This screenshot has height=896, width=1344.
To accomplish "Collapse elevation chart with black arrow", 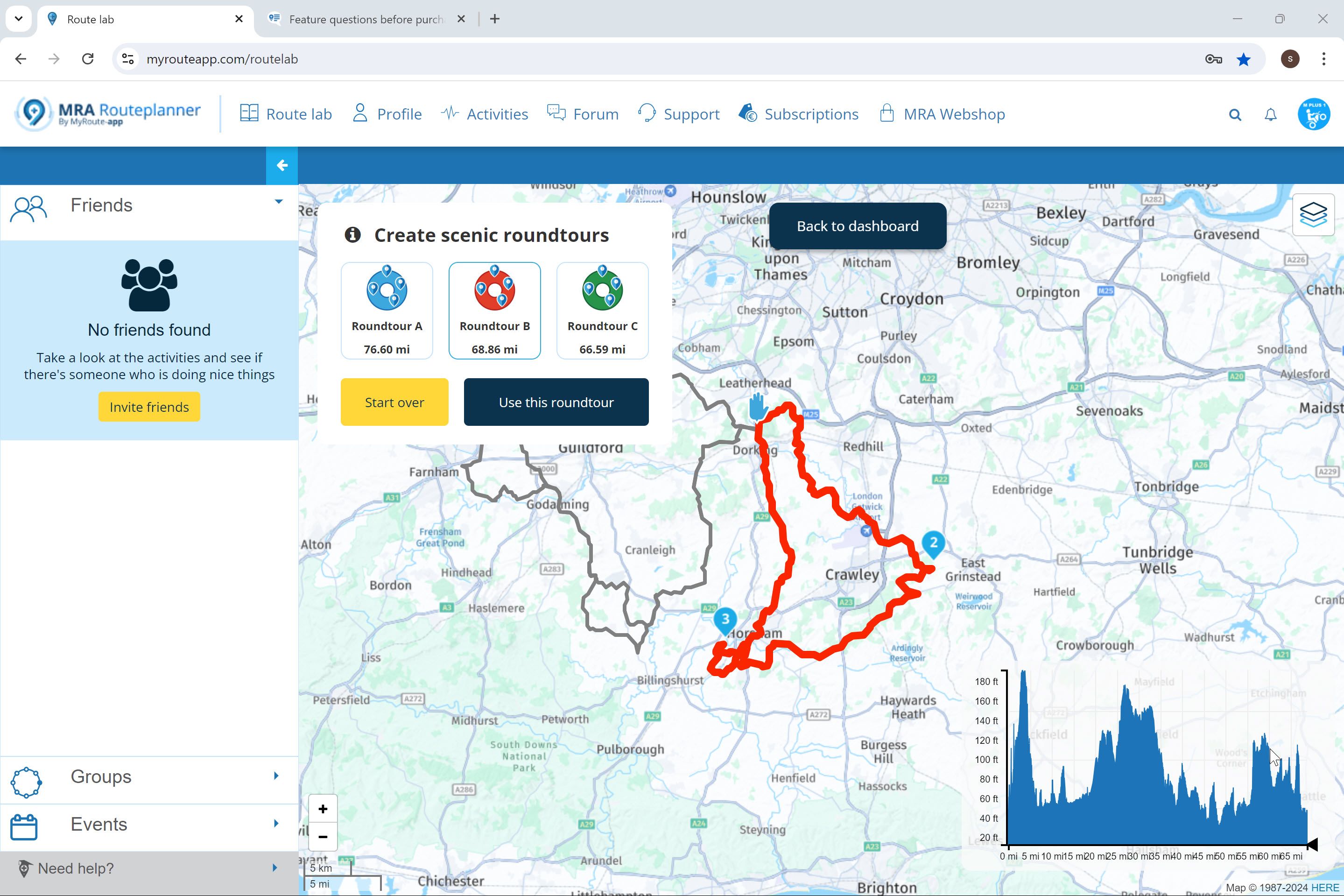I will click(1313, 844).
